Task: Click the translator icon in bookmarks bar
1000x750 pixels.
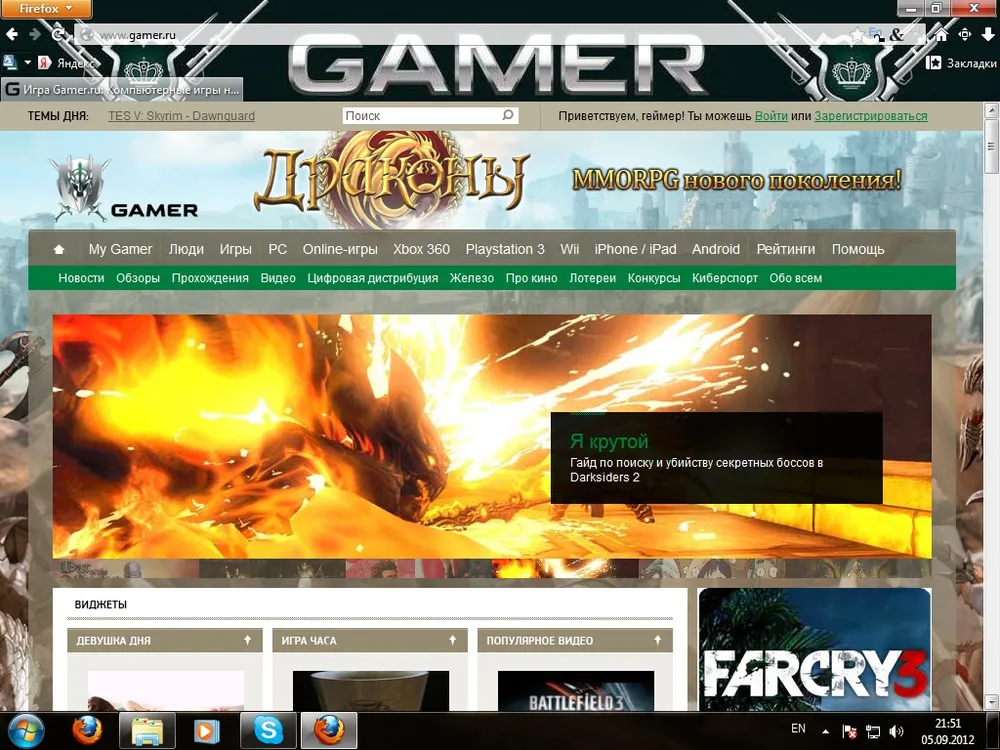Action: [x=10, y=62]
